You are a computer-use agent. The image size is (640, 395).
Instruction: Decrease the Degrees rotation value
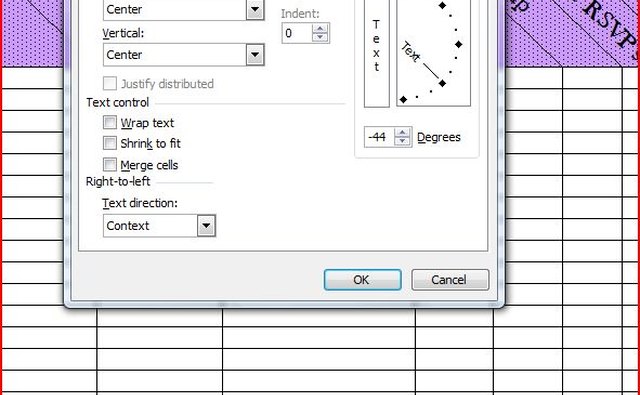[x=402, y=141]
